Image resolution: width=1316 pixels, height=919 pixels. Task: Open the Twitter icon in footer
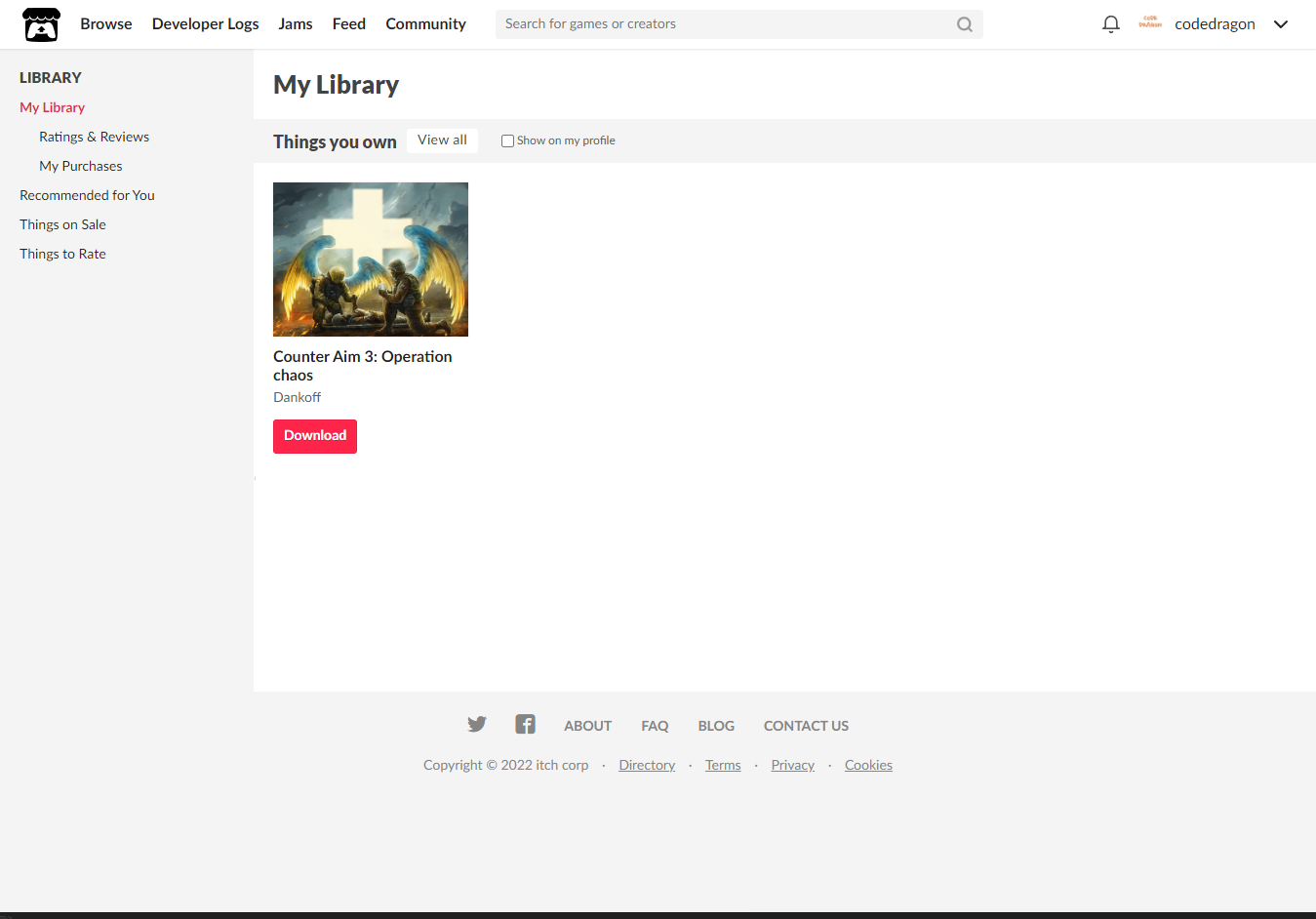coord(477,724)
